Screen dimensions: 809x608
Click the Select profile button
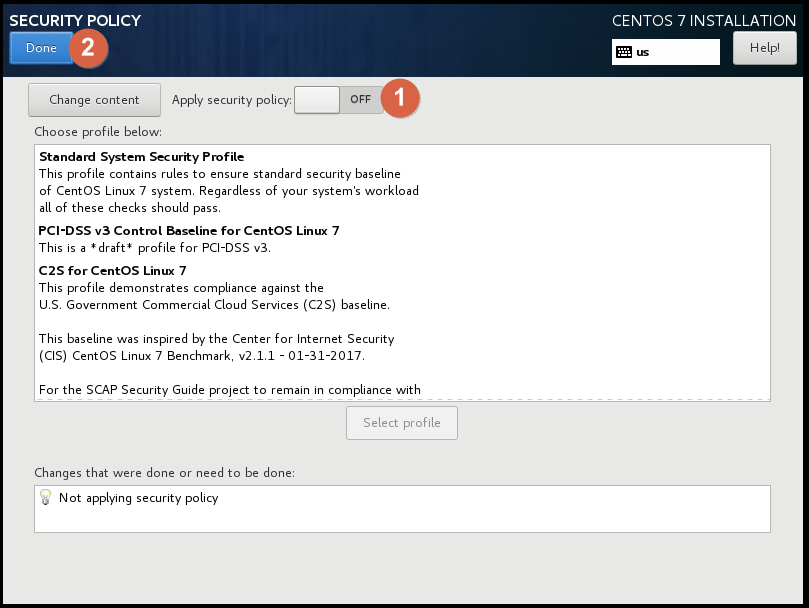[402, 423]
